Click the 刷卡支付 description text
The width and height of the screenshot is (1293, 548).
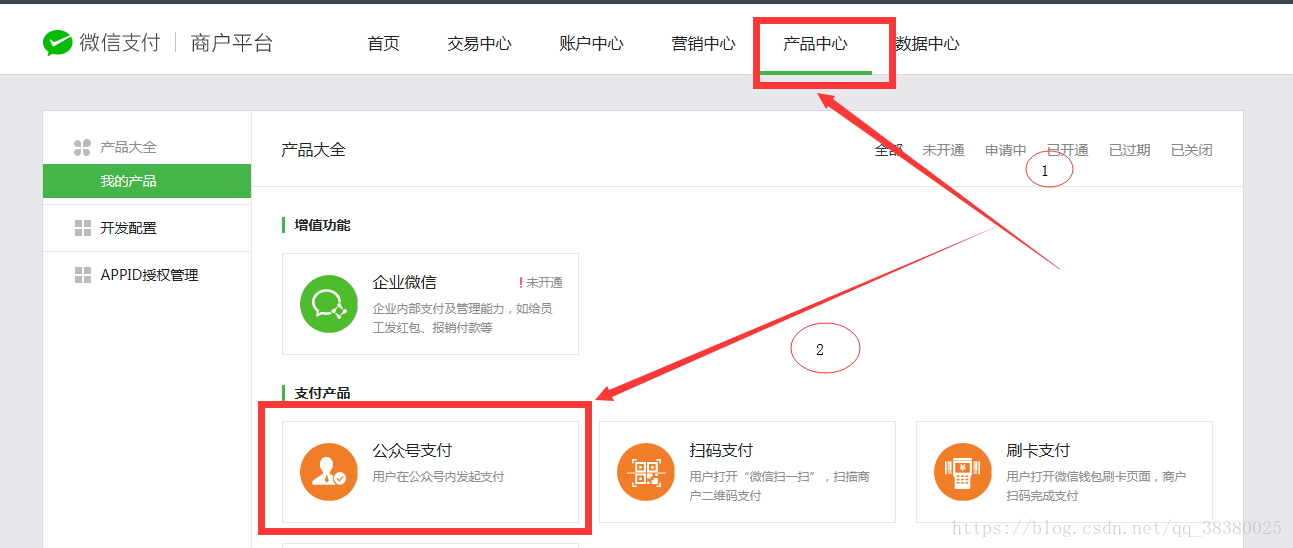[x=1096, y=486]
